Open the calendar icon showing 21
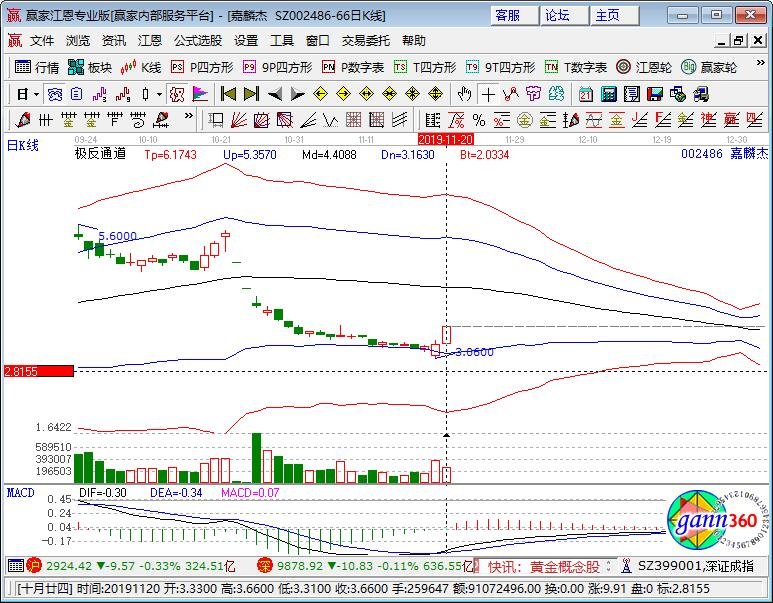The width and height of the screenshot is (773, 603). coord(586,94)
